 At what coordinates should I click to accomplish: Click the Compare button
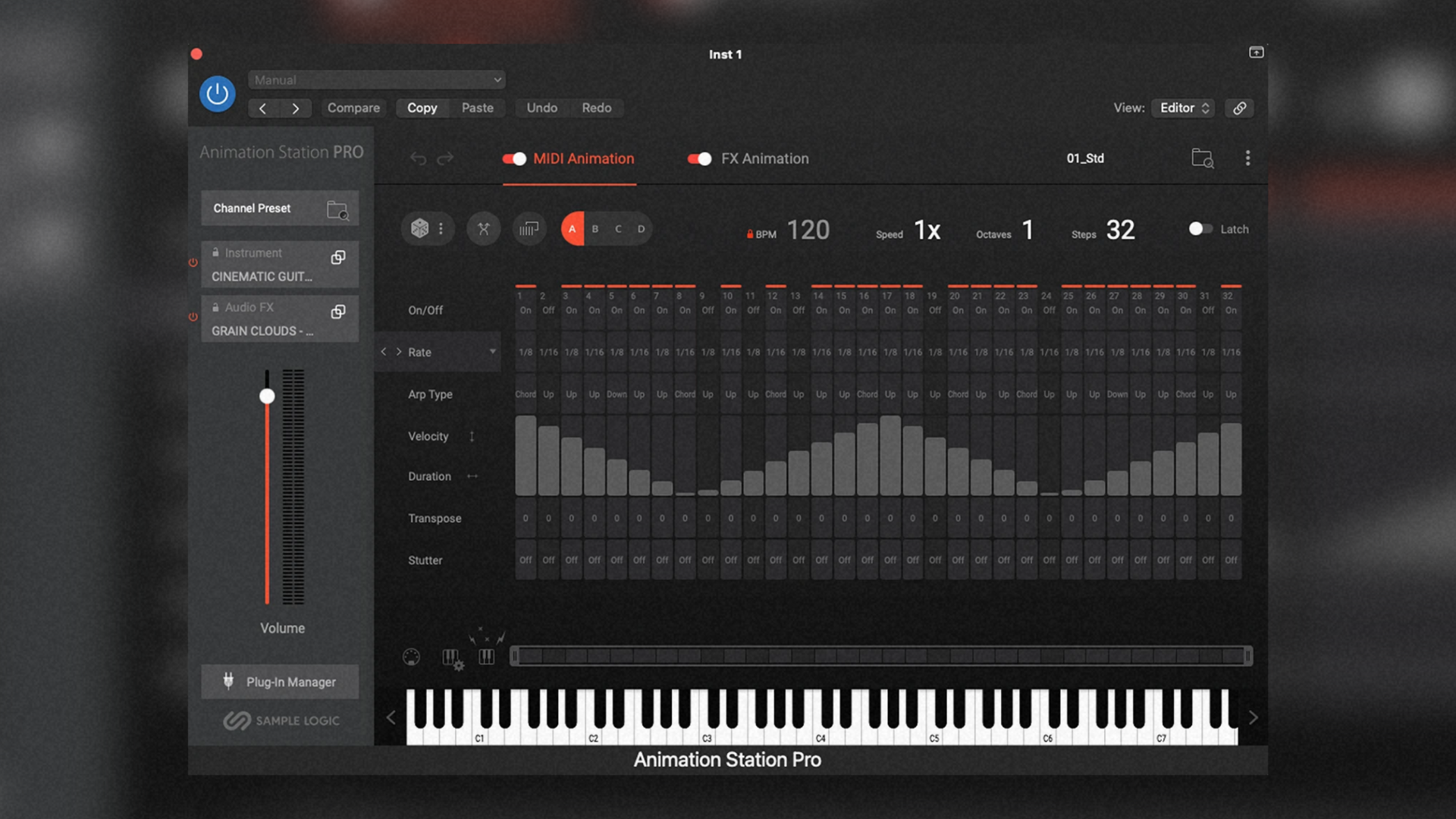click(x=353, y=108)
